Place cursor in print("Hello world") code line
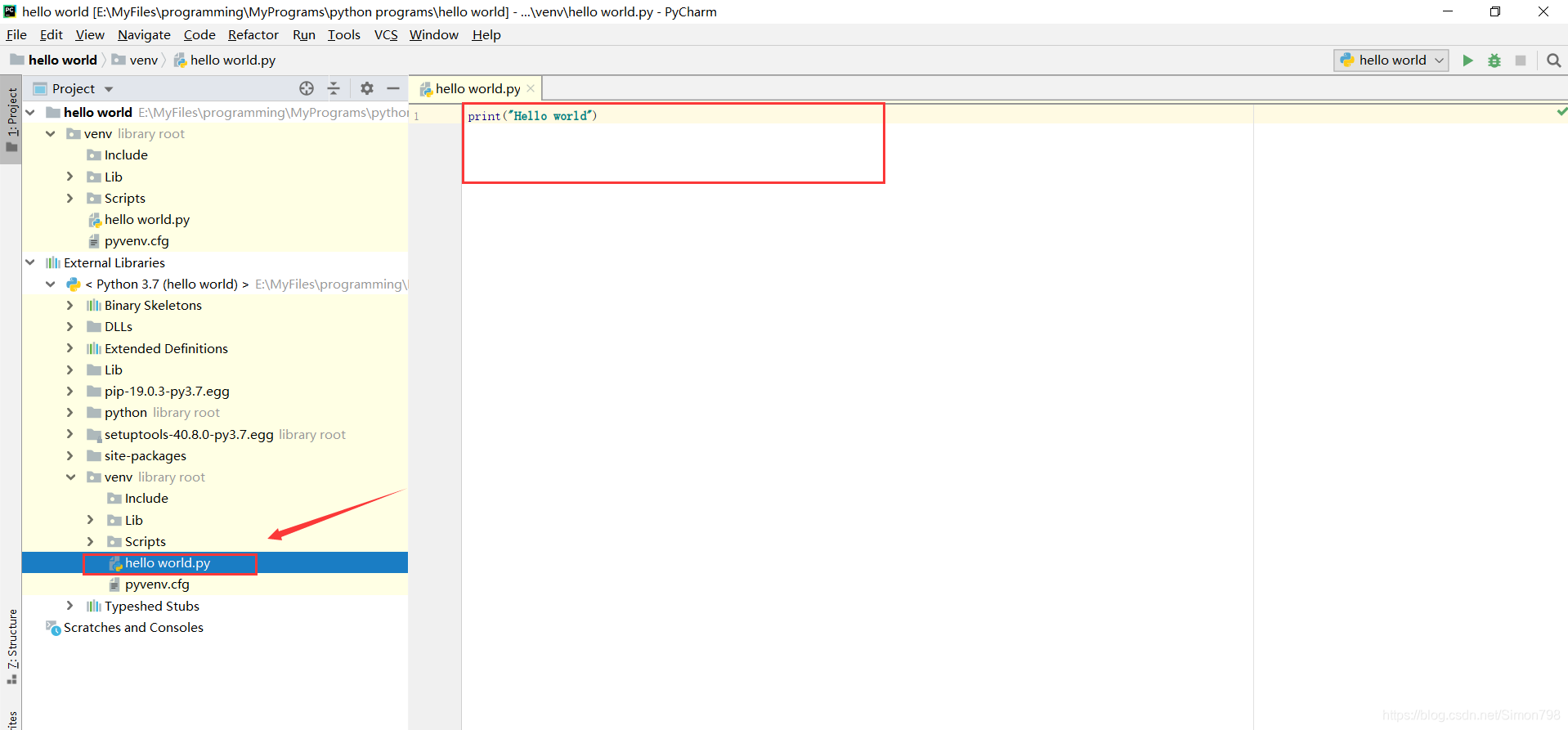Screen dimensions: 1568x730 [x=532, y=116]
